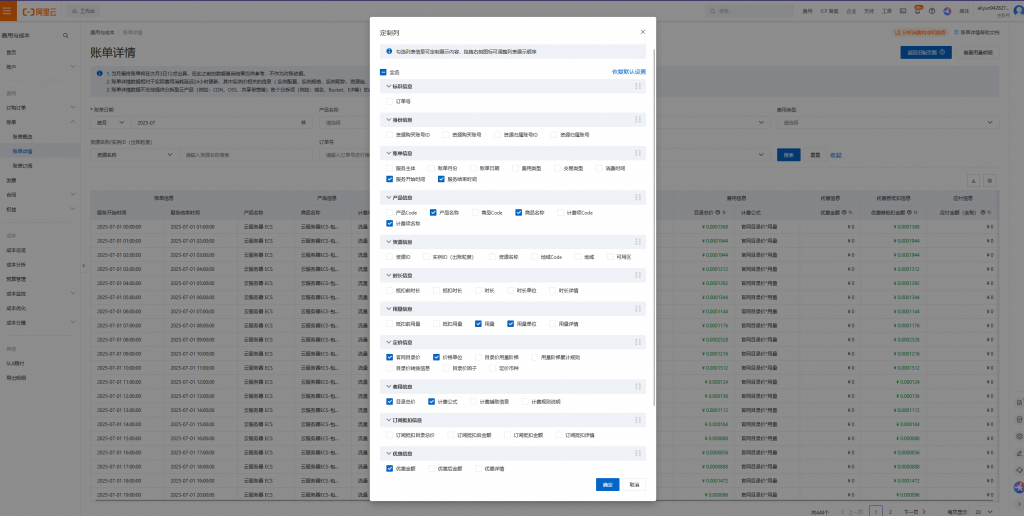Click the drag handle of 标识信息 section
This screenshot has width=1024, height=516.
(x=637, y=88)
